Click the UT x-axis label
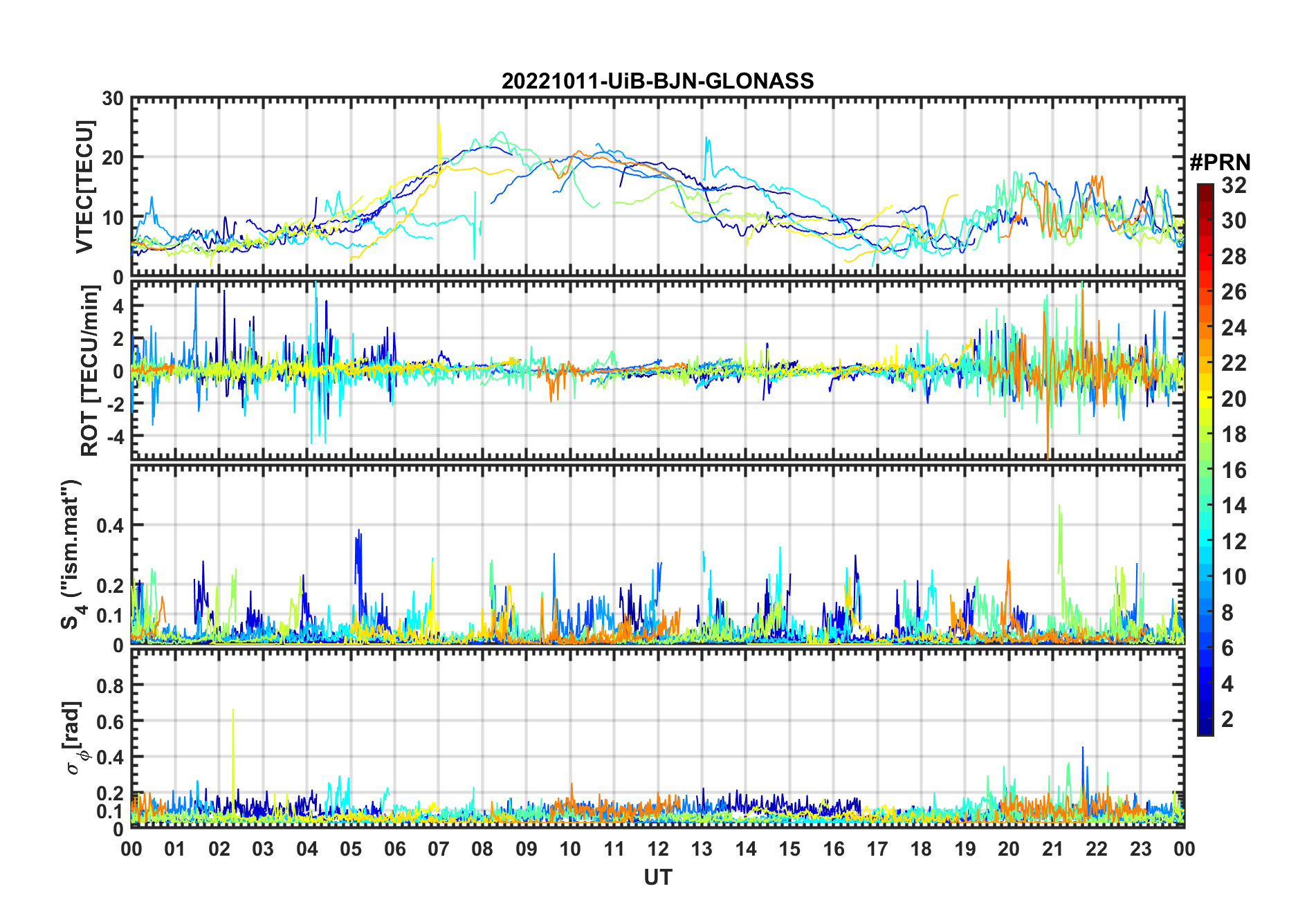This screenshot has width=1316, height=920. point(657,878)
